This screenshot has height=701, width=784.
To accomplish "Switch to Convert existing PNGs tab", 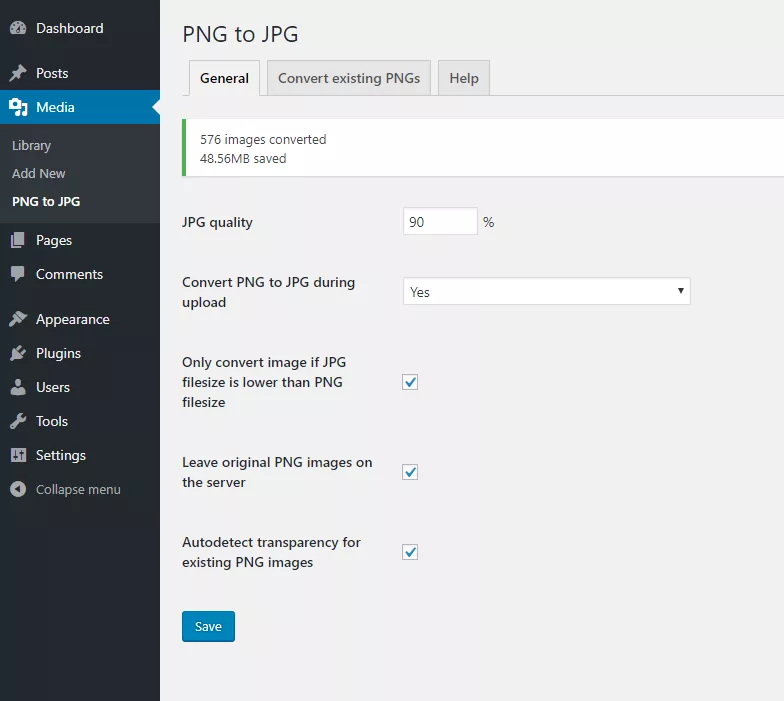I will [x=348, y=78].
